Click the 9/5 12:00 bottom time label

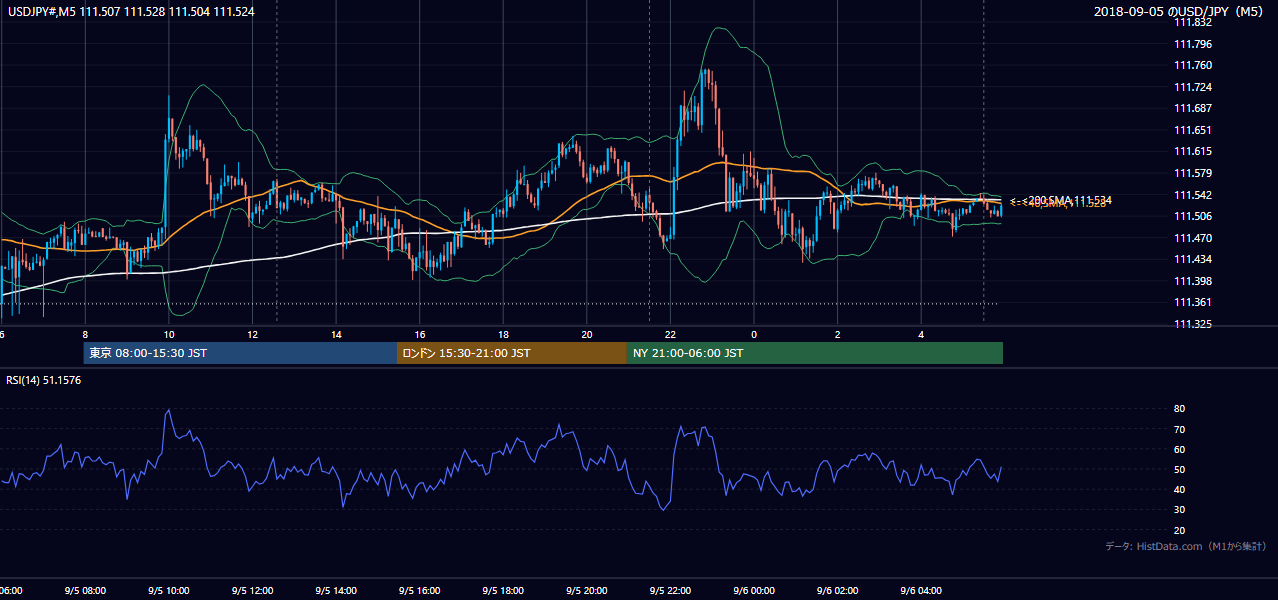[x=252, y=591]
